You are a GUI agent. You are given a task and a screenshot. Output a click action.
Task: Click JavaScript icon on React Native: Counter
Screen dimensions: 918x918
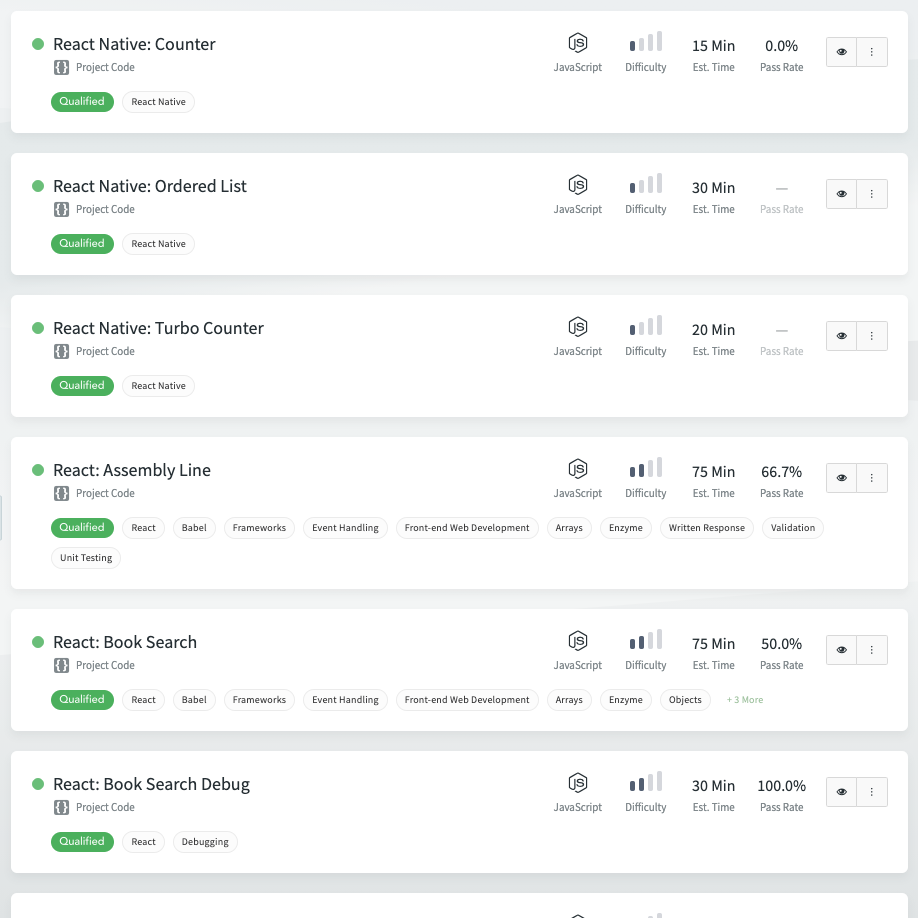(x=578, y=43)
